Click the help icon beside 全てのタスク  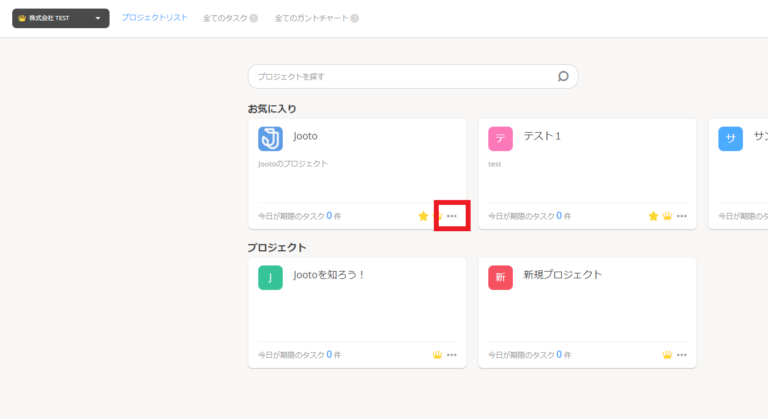[x=254, y=18]
